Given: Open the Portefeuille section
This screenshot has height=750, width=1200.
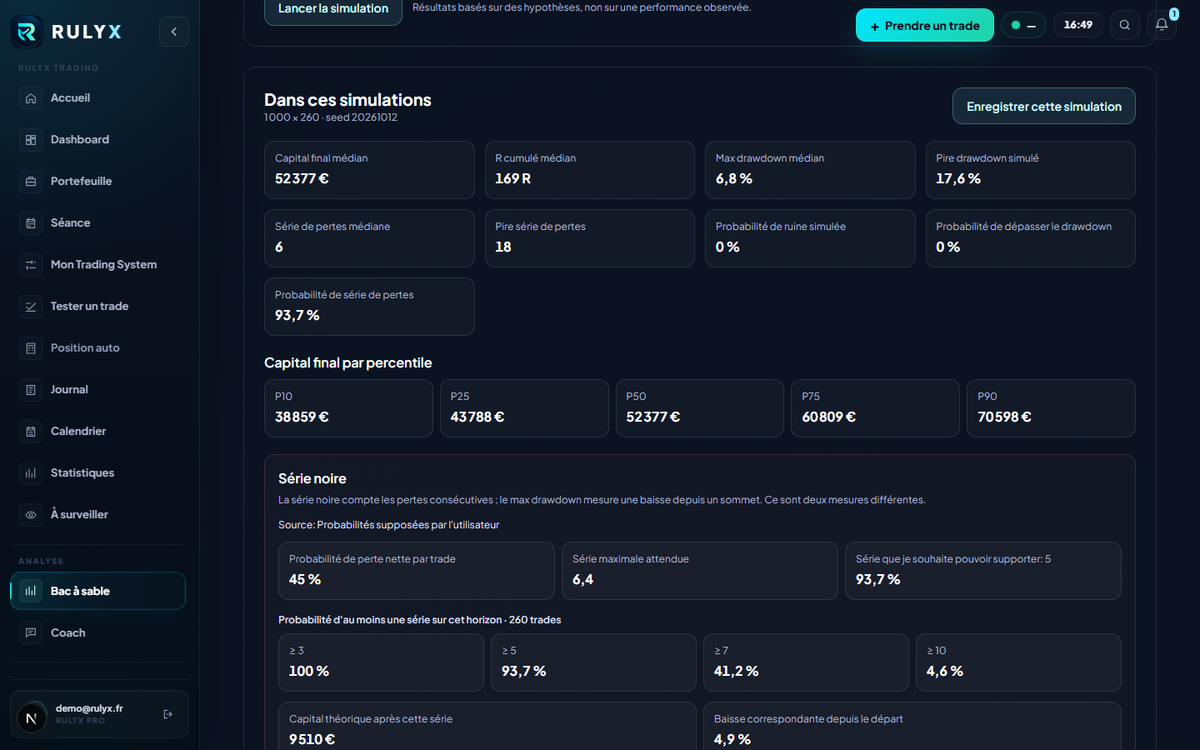Looking at the screenshot, I should pos(98,181).
